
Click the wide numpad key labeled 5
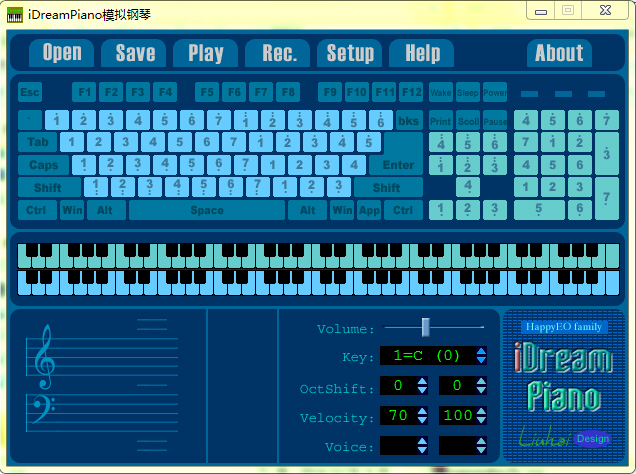539,210
